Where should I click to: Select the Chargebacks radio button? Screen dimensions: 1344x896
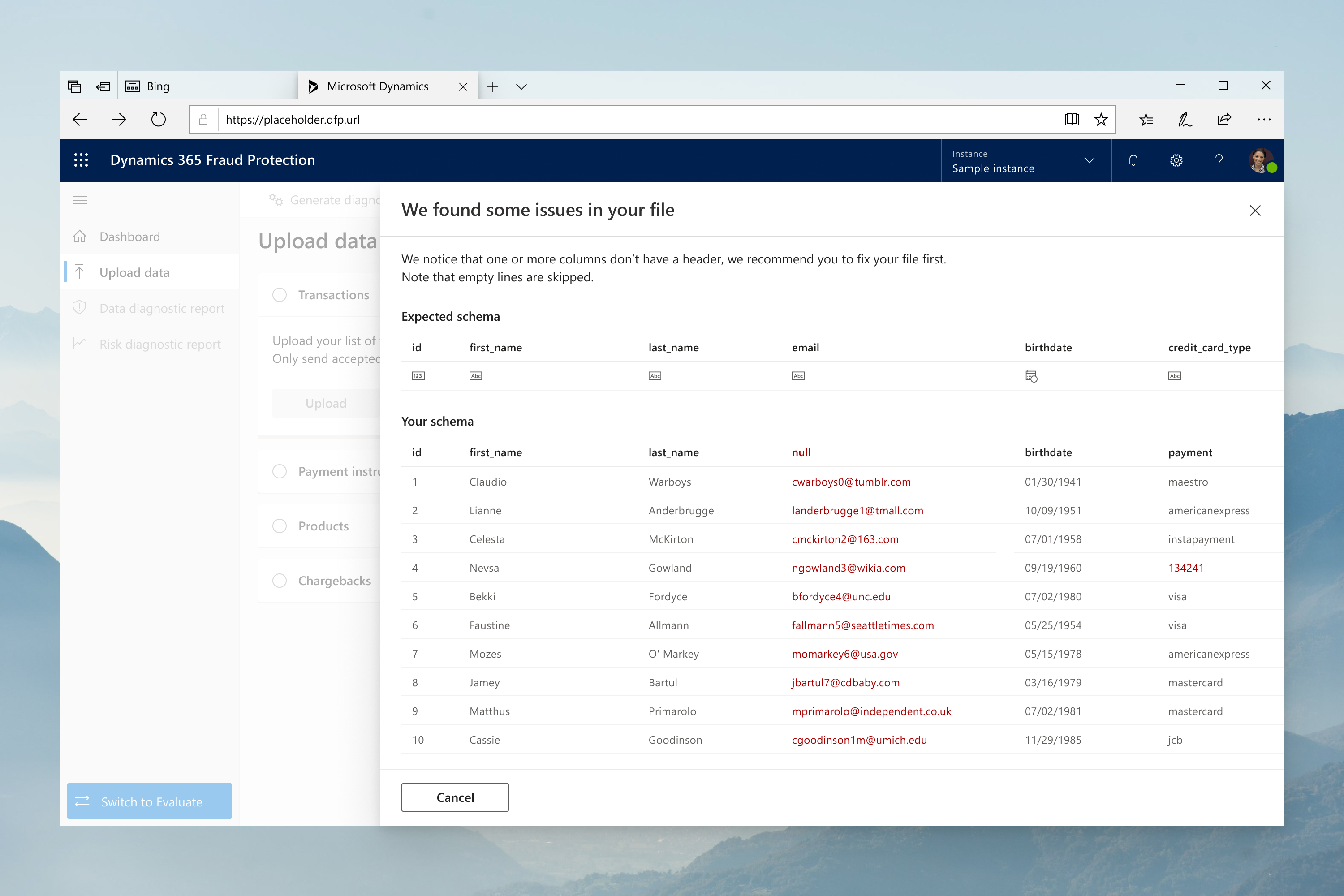[x=280, y=581]
